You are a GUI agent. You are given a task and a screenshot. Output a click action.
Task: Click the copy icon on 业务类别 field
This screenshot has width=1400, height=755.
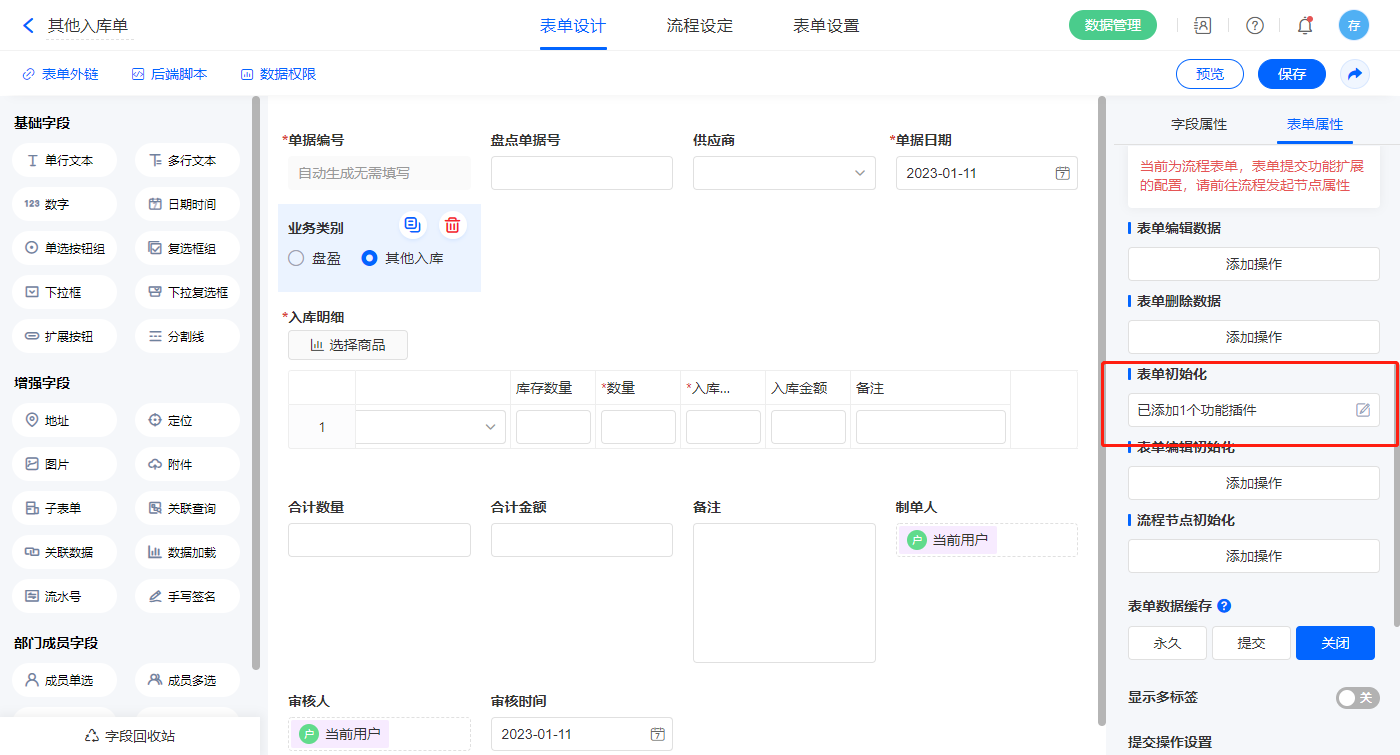pyautogui.click(x=413, y=225)
